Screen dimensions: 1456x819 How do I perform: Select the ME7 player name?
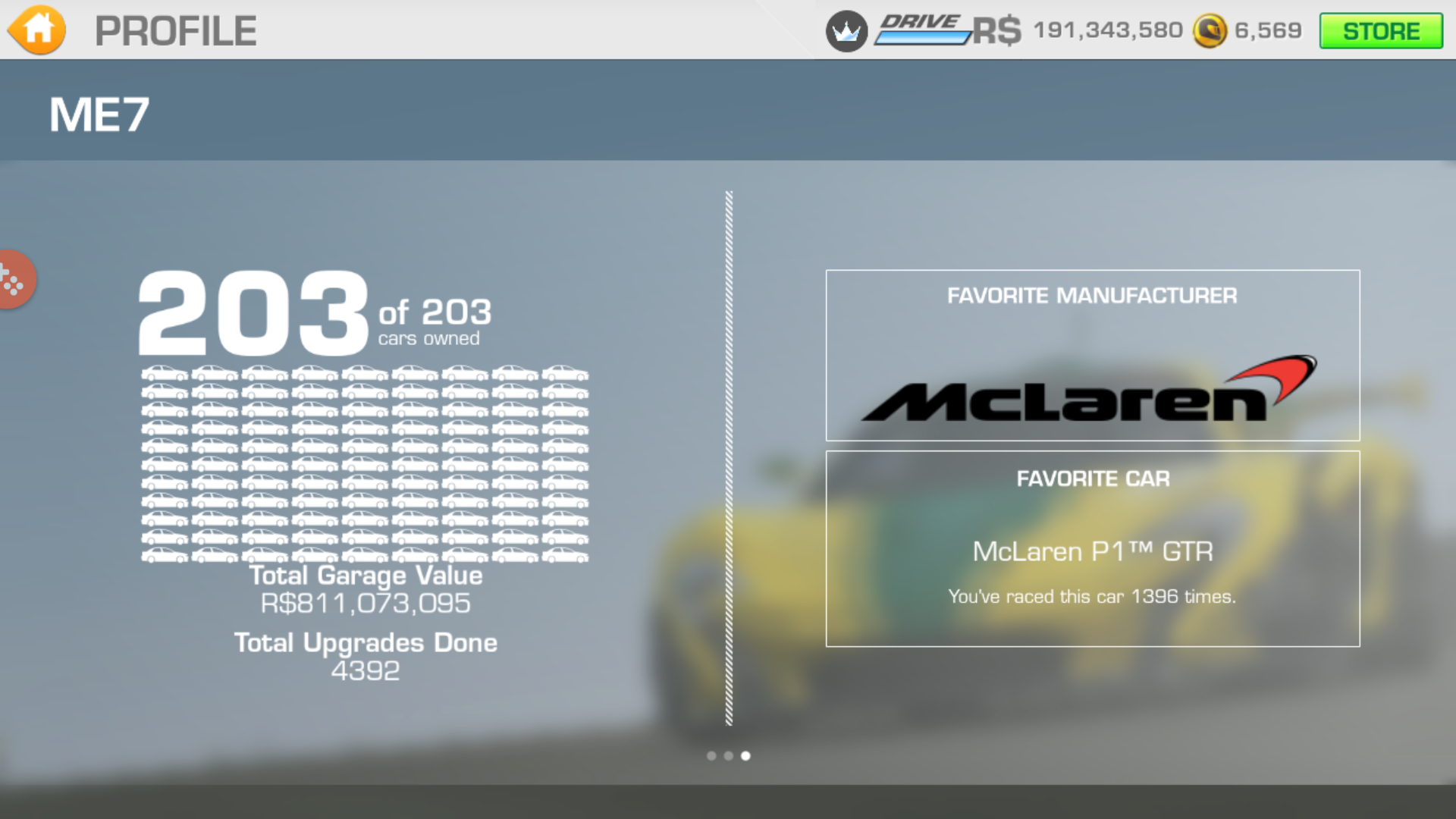point(99,115)
